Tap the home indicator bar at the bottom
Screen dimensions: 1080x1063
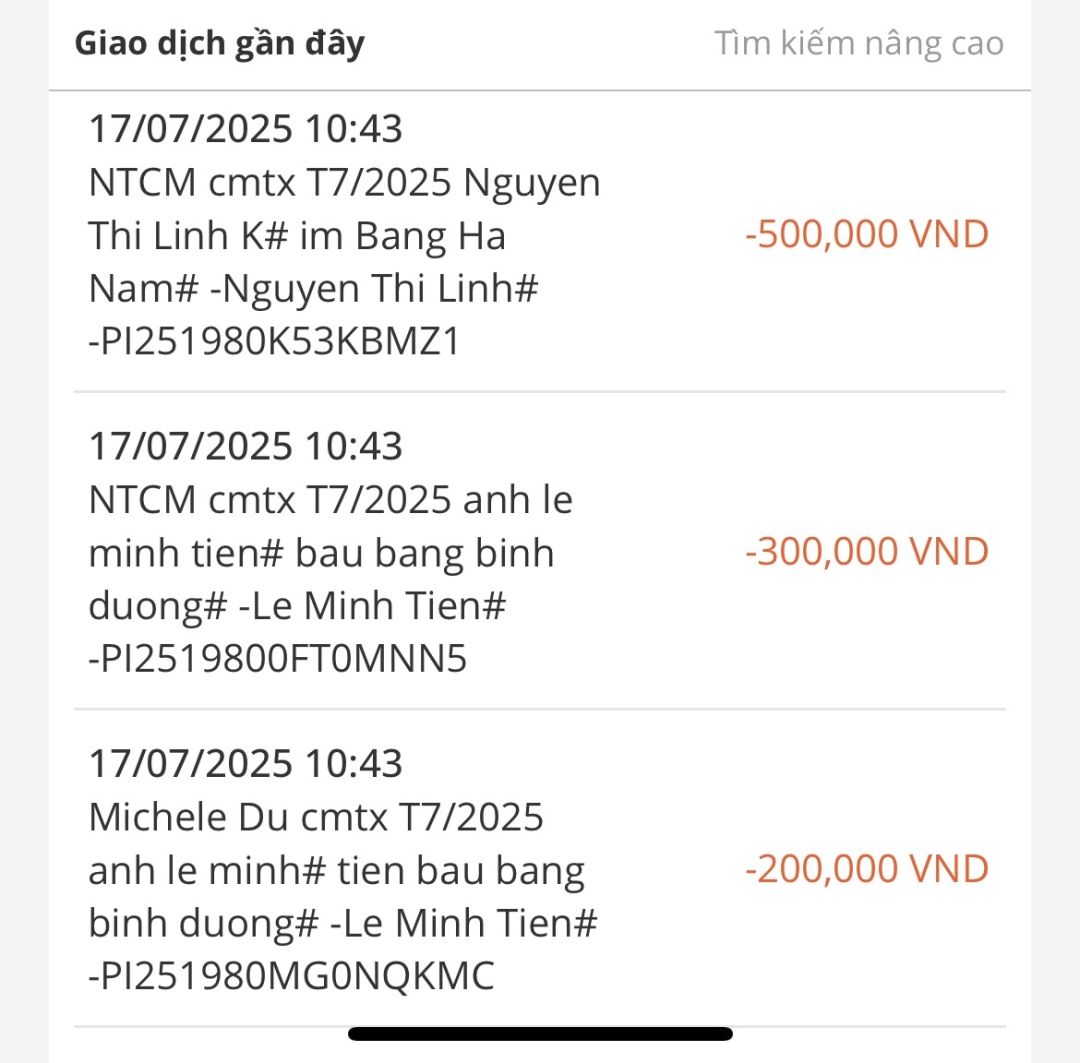coord(540,1034)
